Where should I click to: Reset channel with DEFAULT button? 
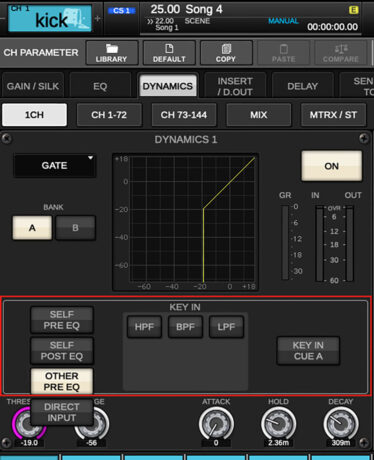click(x=169, y=53)
